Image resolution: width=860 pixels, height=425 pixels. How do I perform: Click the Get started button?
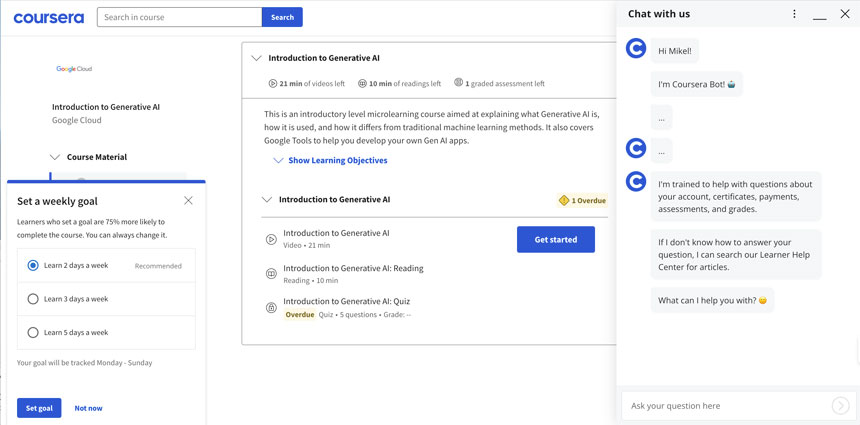pyautogui.click(x=555, y=239)
